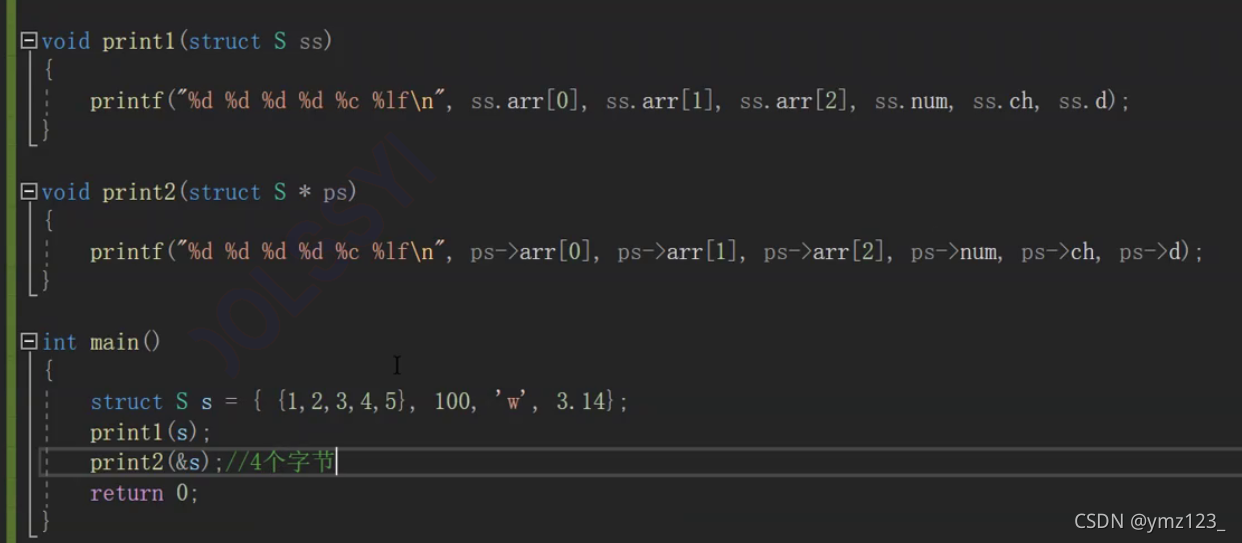Viewport: 1242px width, 543px height.
Task: Click the value 100 in struct initializer
Action: [452, 402]
